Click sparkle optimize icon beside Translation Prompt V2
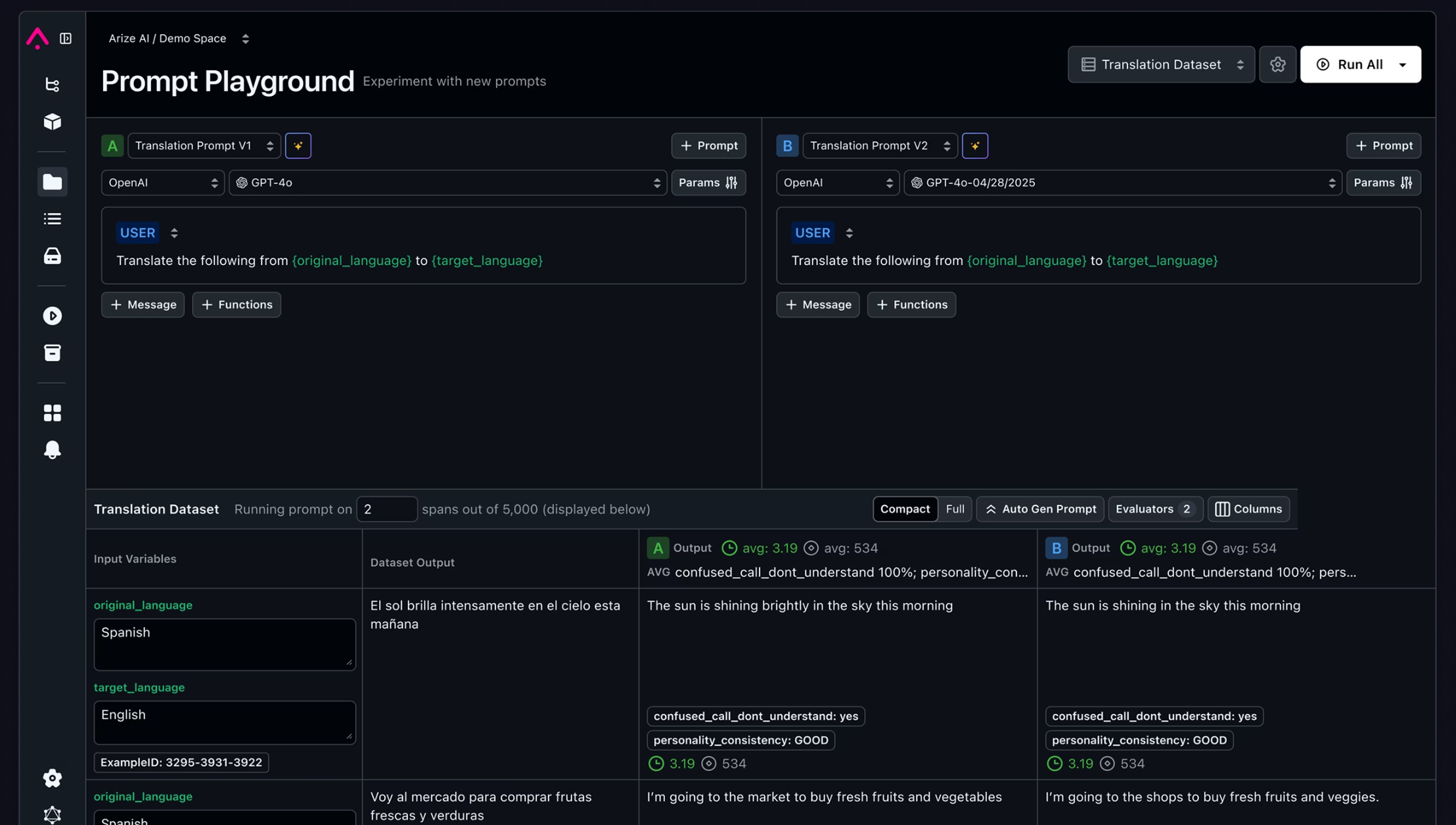The image size is (1456, 825). click(x=974, y=146)
